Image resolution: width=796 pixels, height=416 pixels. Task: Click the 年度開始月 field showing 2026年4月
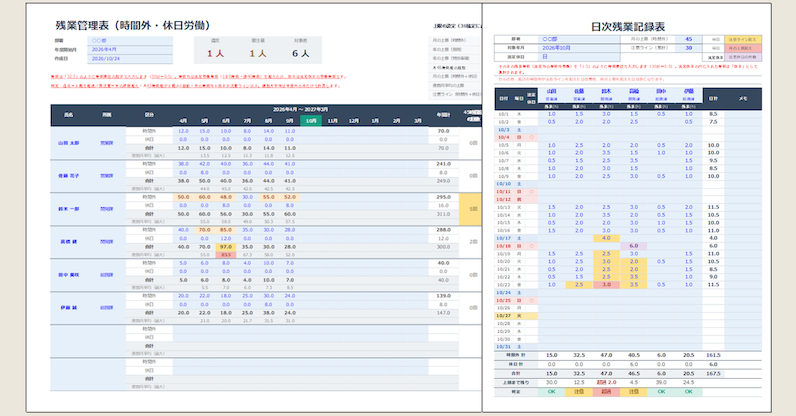click(130, 50)
